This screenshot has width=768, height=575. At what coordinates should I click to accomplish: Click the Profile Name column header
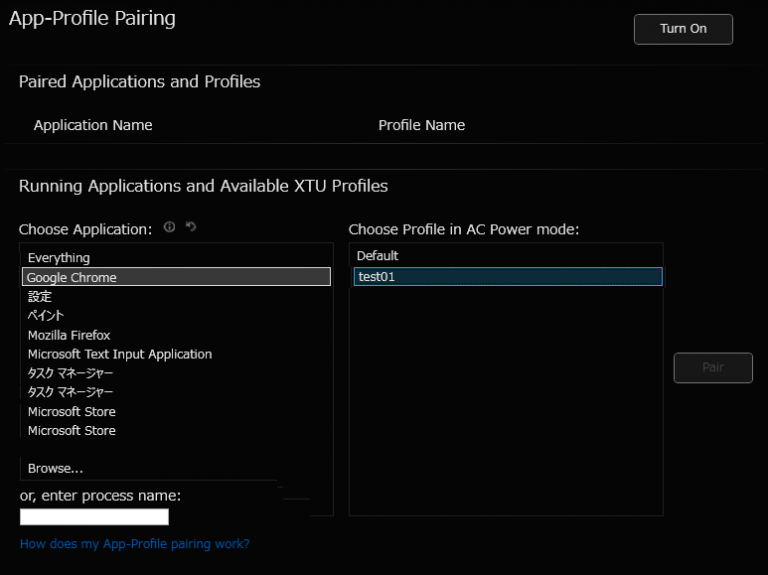(x=422, y=125)
